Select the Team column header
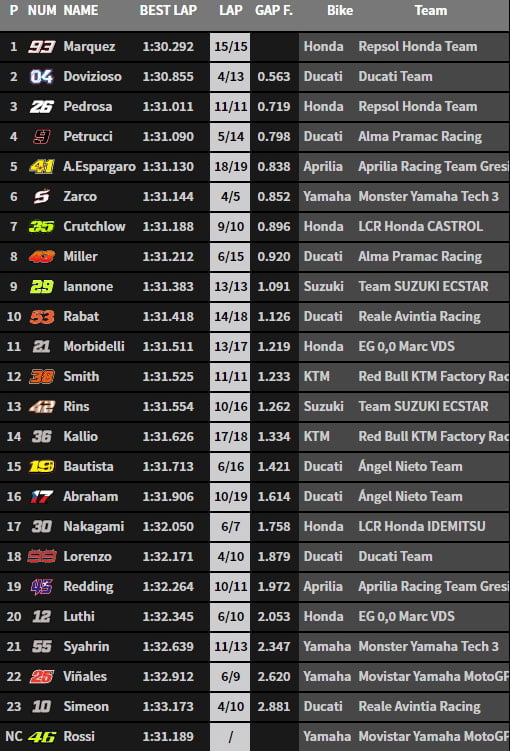The width and height of the screenshot is (510, 751). [x=431, y=11]
